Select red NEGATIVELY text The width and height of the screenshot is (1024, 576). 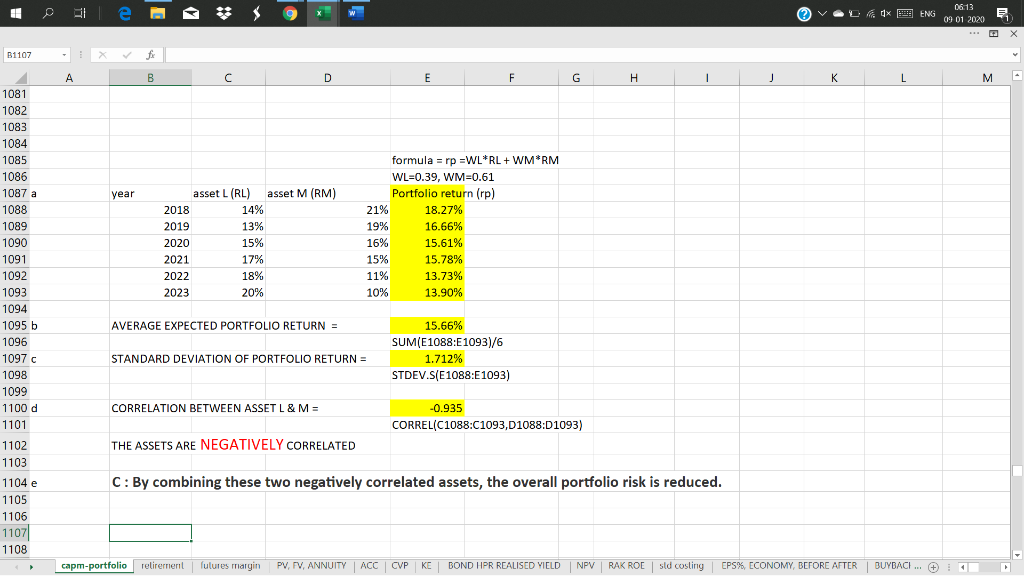point(242,445)
